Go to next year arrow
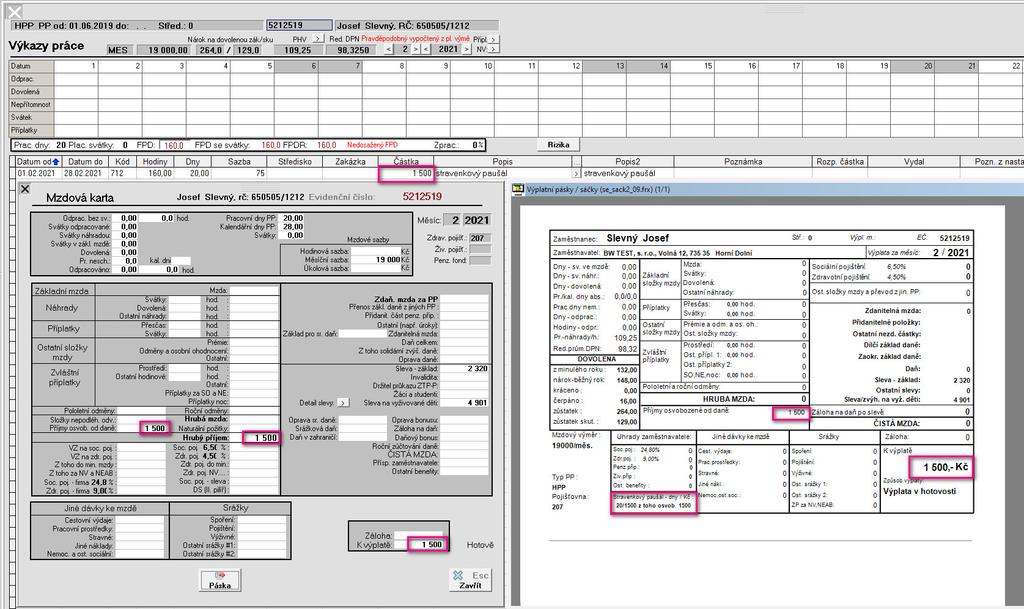Screen dimensions: 1024x609 point(466,50)
